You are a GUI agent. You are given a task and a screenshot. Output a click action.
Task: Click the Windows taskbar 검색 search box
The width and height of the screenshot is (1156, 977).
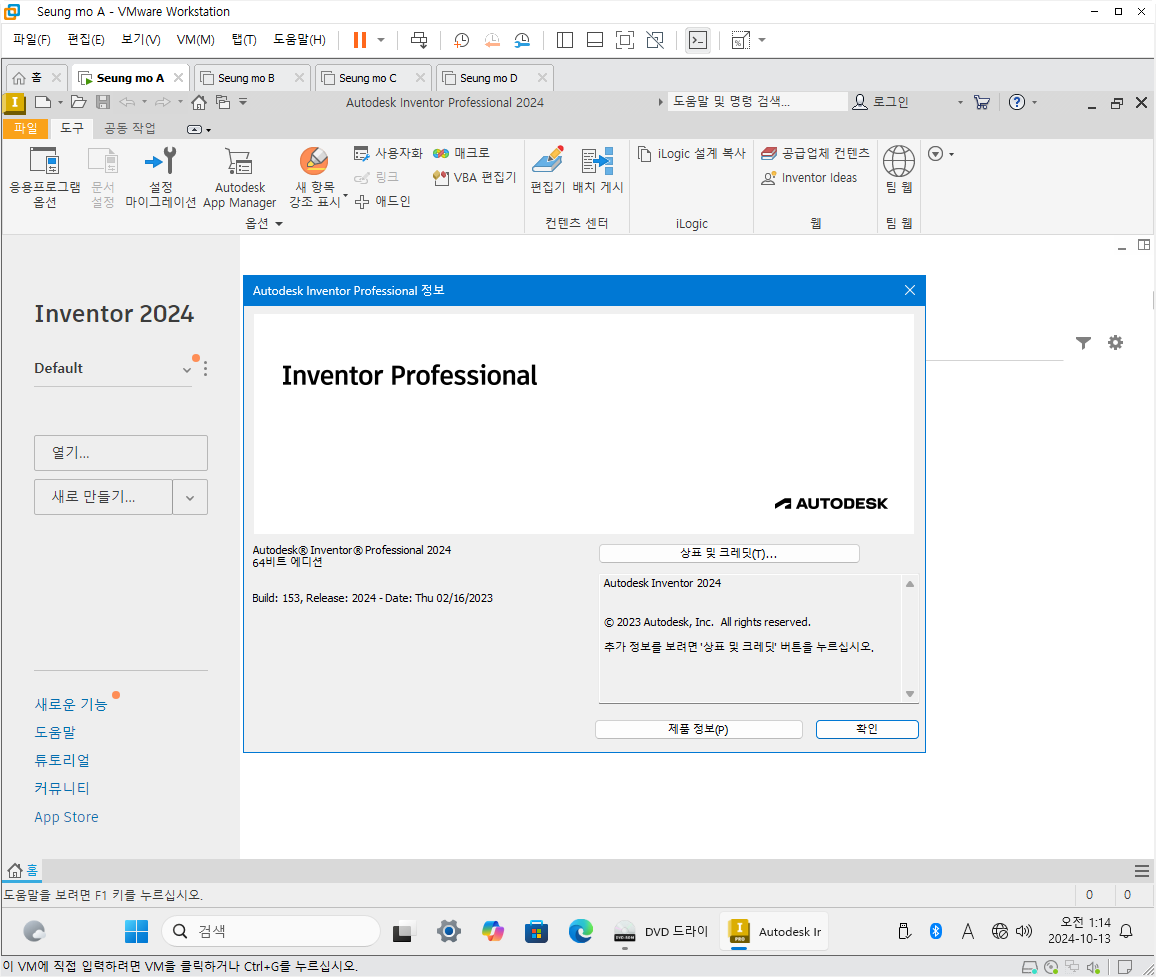point(271,931)
